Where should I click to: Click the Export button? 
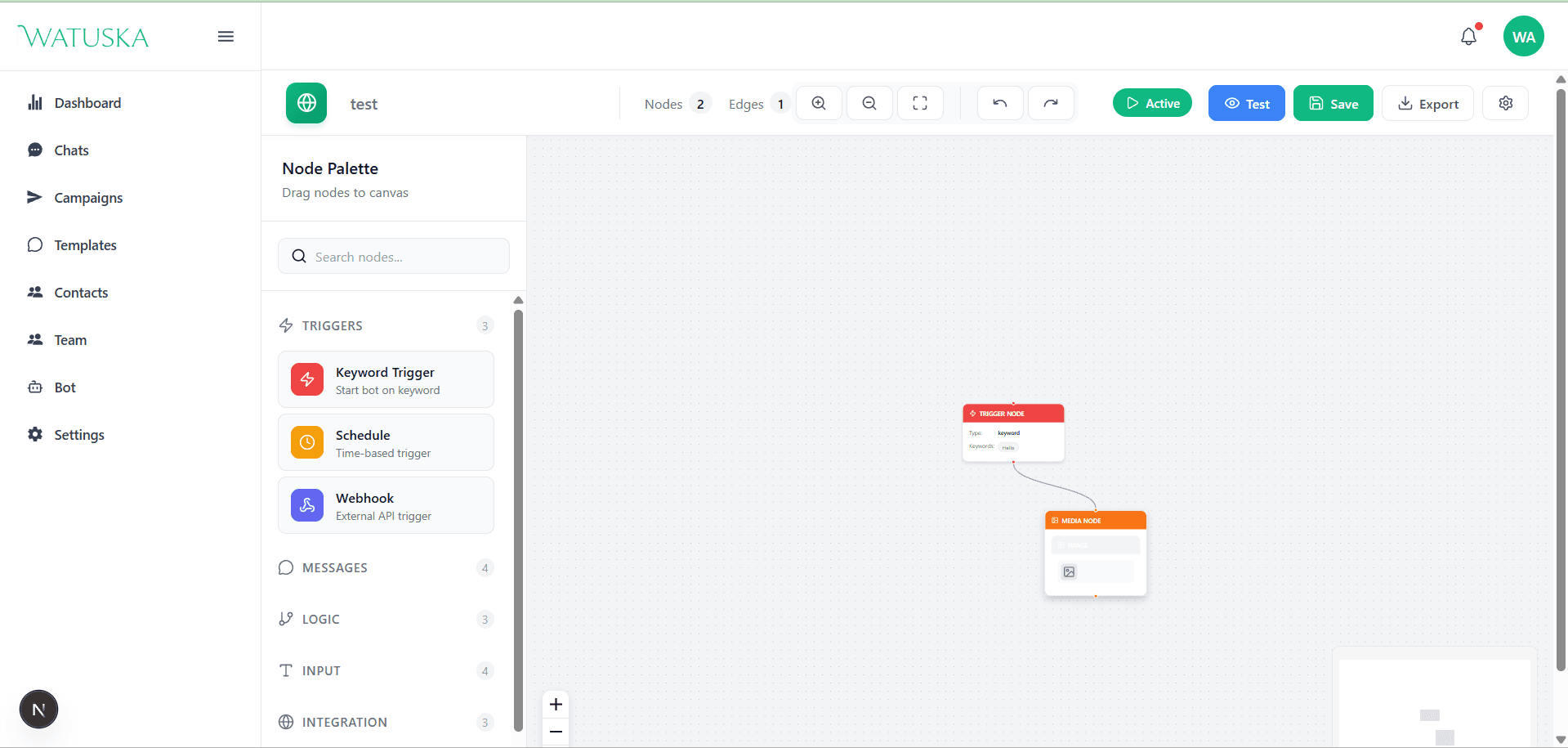(x=1427, y=103)
